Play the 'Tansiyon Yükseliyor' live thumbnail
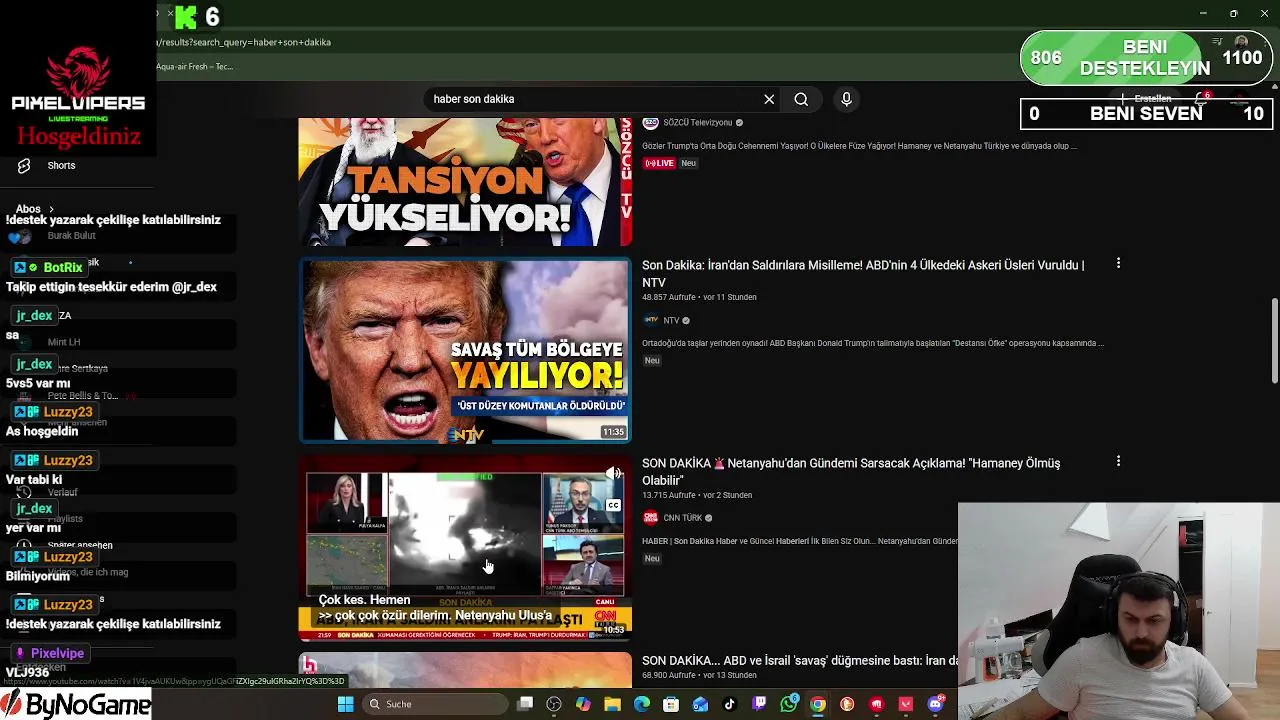Image resolution: width=1280 pixels, height=720 pixels. point(465,181)
